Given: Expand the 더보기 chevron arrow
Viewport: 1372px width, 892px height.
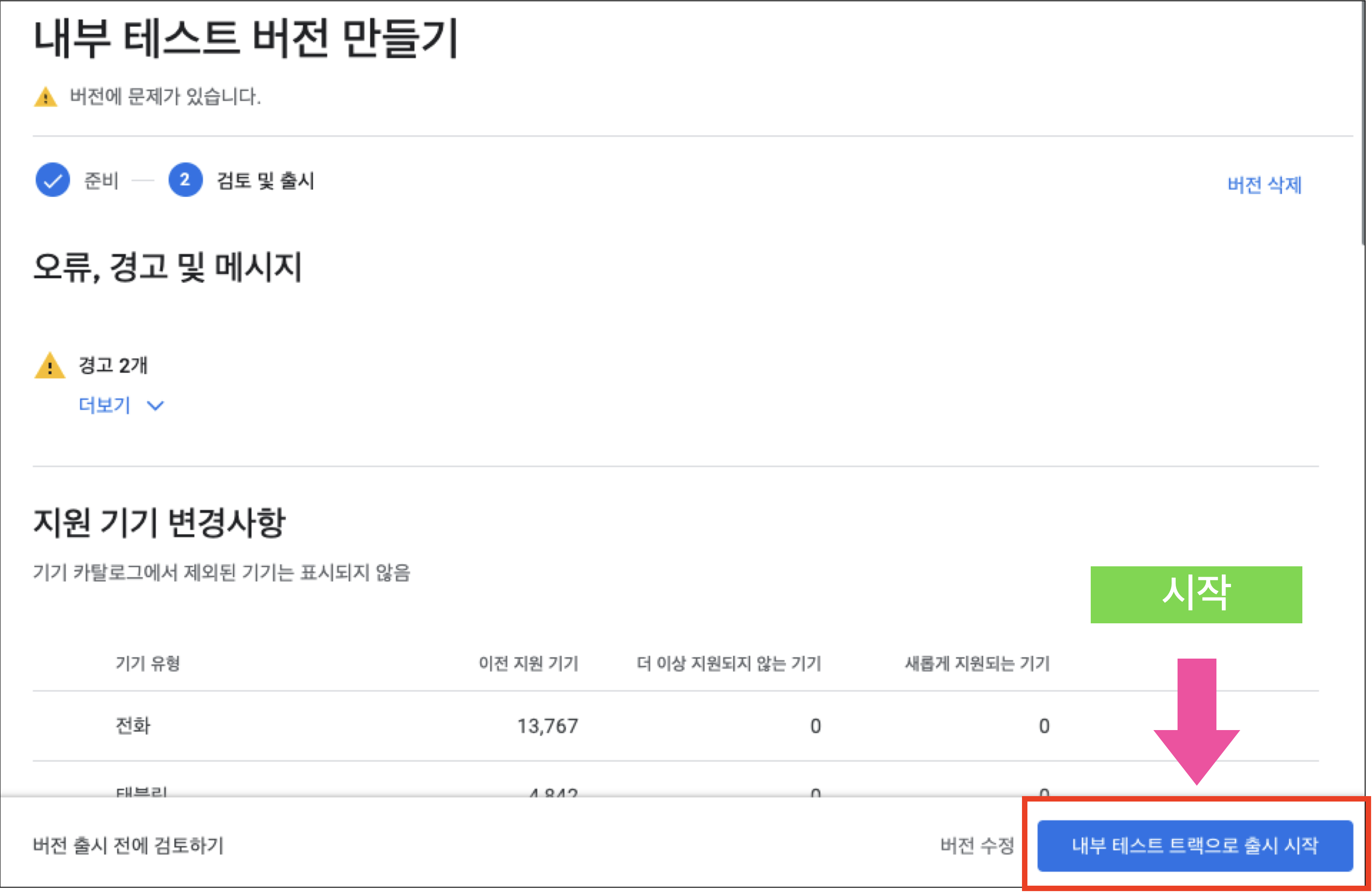Looking at the screenshot, I should tap(156, 406).
